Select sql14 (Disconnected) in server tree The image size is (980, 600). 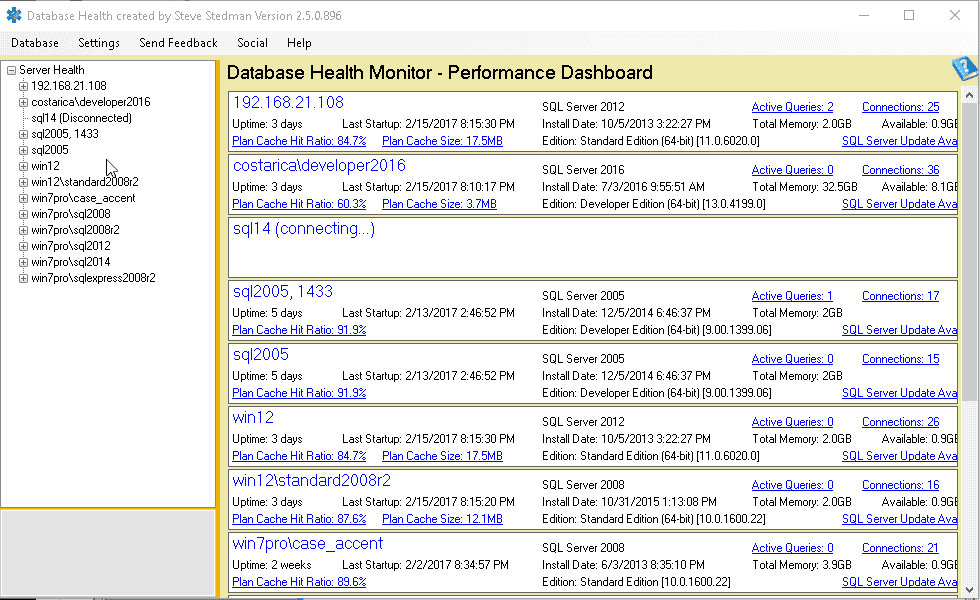tap(81, 118)
